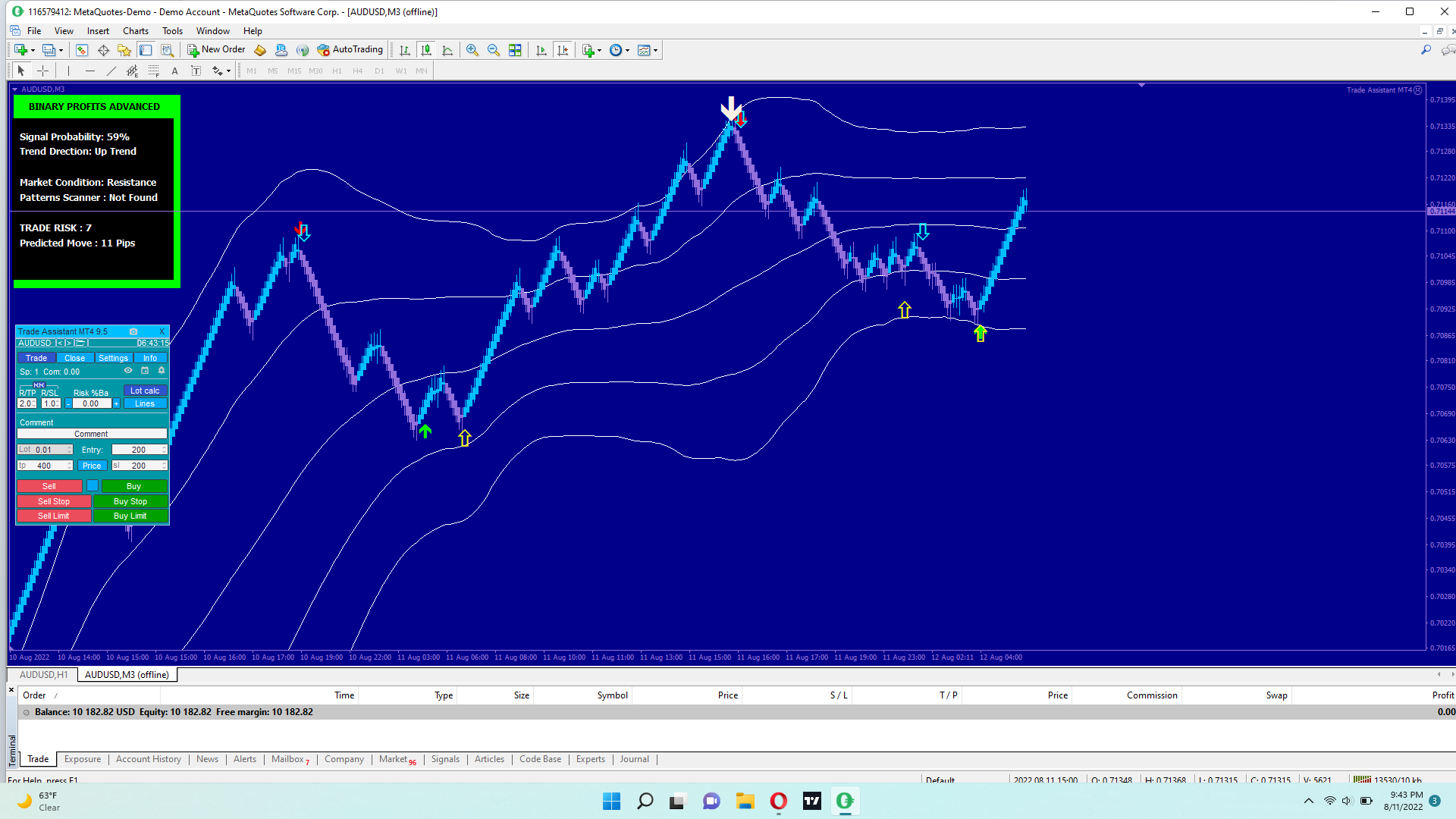Viewport: 1456px width, 819px height.
Task: Click the red Sell Limit button
Action: point(53,516)
